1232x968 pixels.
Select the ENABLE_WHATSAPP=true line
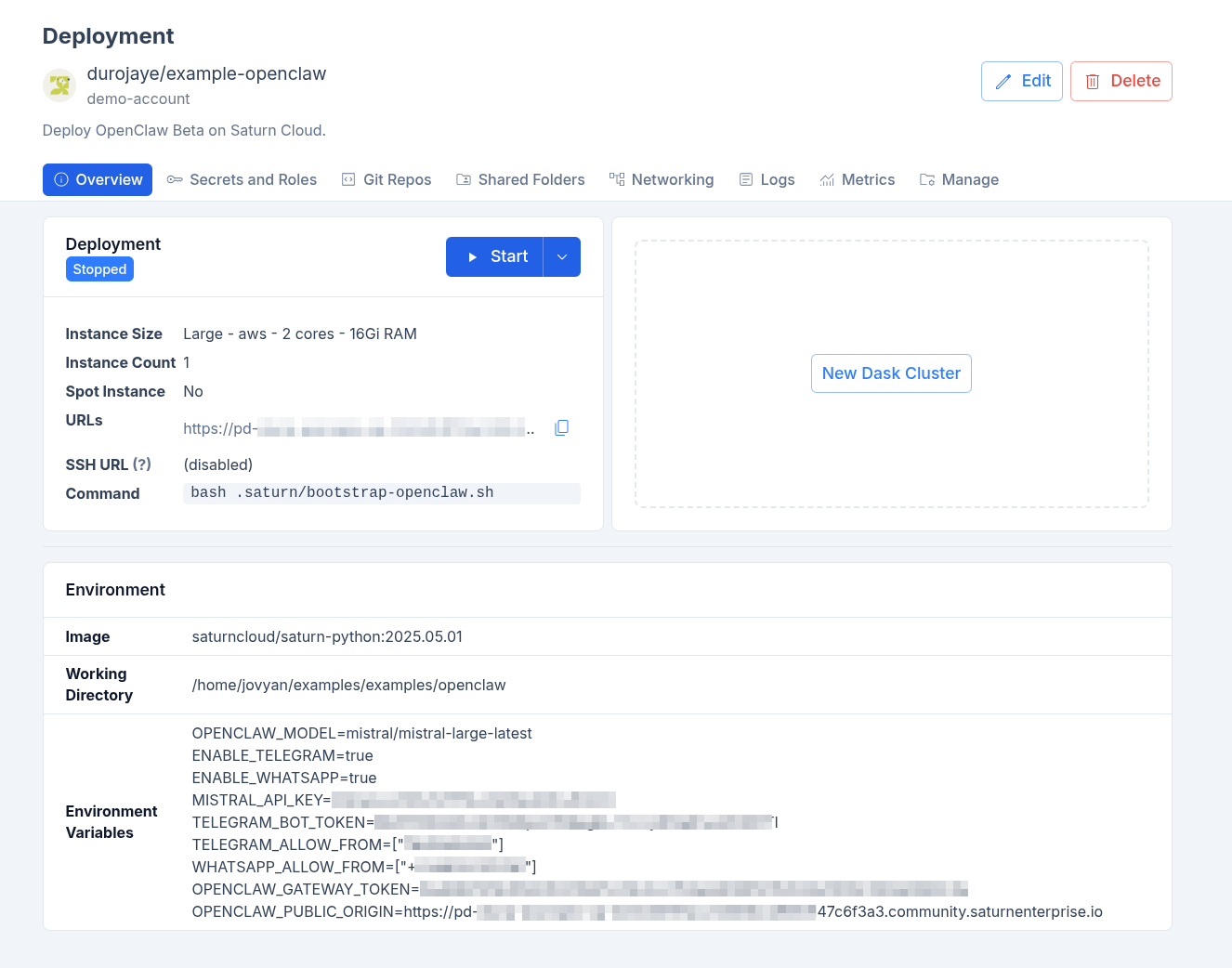(x=284, y=778)
